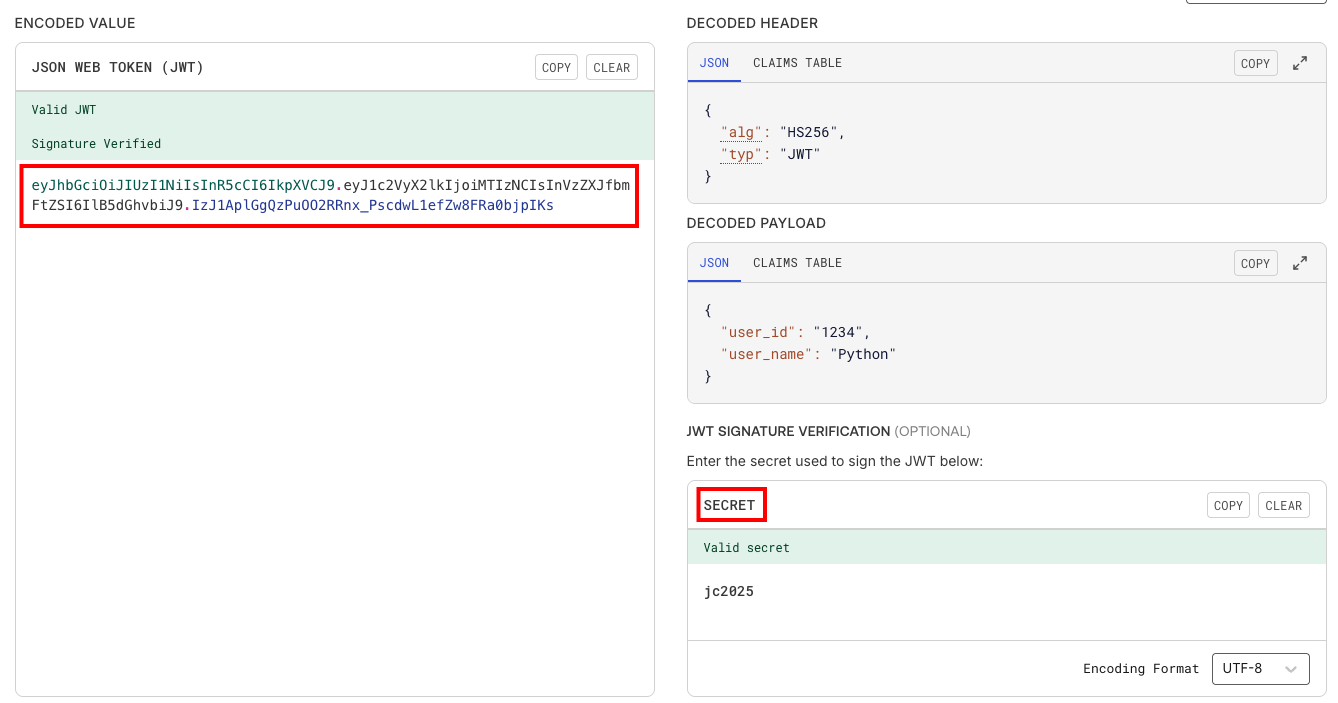Click the "user_name" key in the payload

click(x=766, y=354)
